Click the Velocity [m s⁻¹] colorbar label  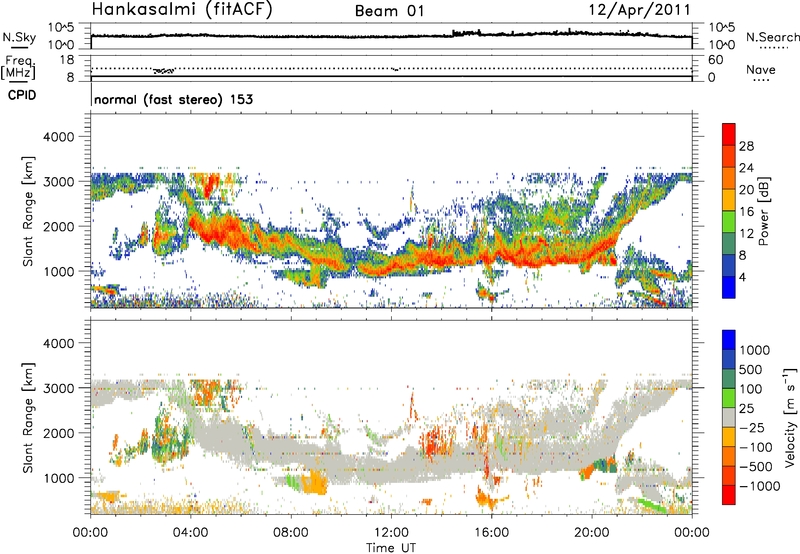pyautogui.click(x=778, y=418)
